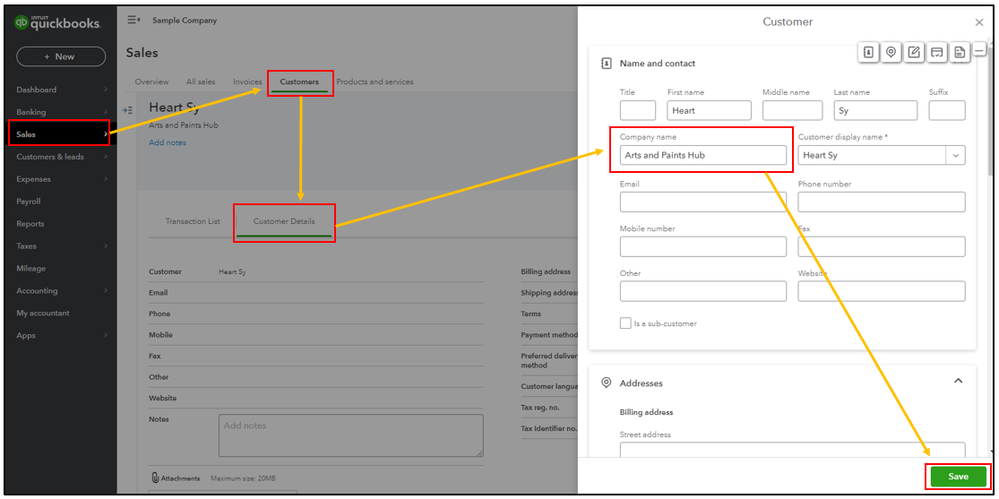
Task: Switch to Products and services tab
Action: (x=375, y=82)
